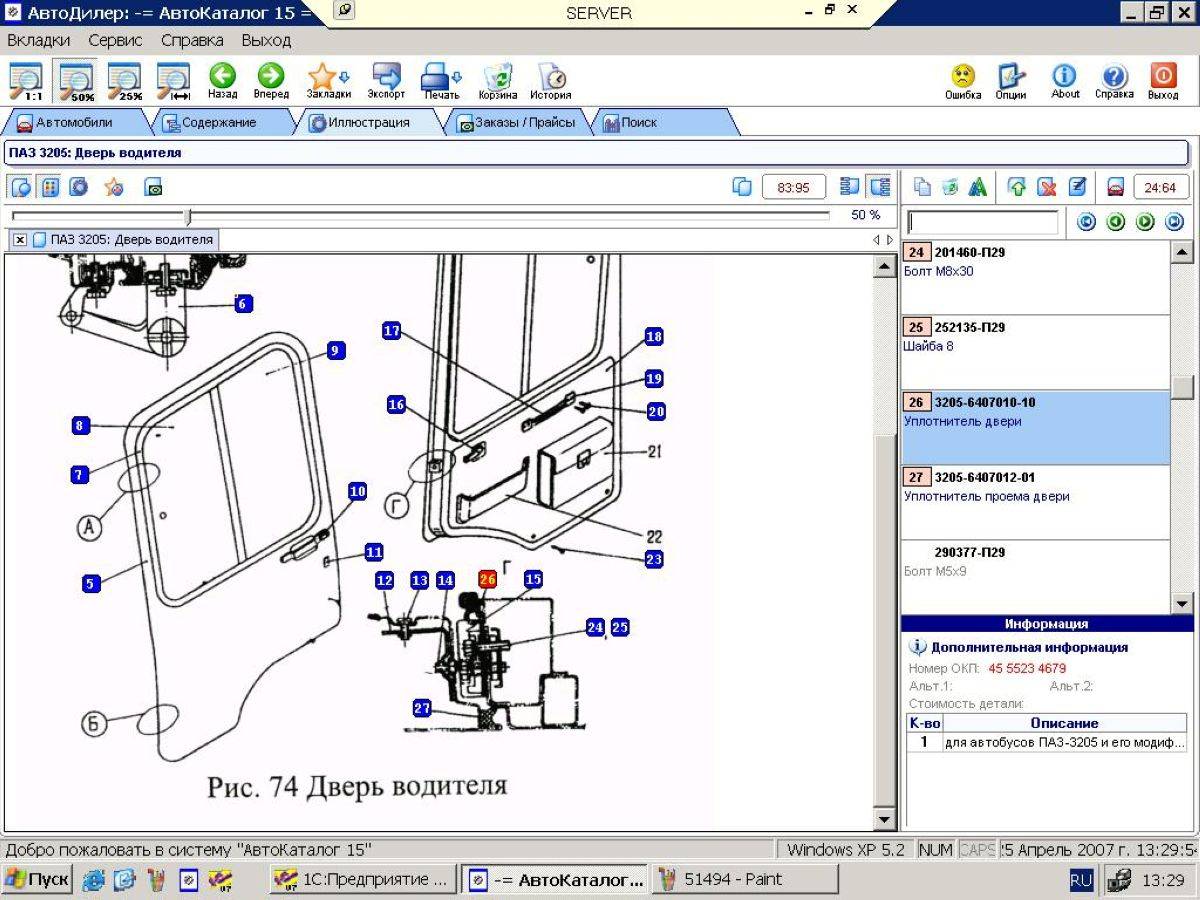Click the letter A font icon

(x=978, y=187)
